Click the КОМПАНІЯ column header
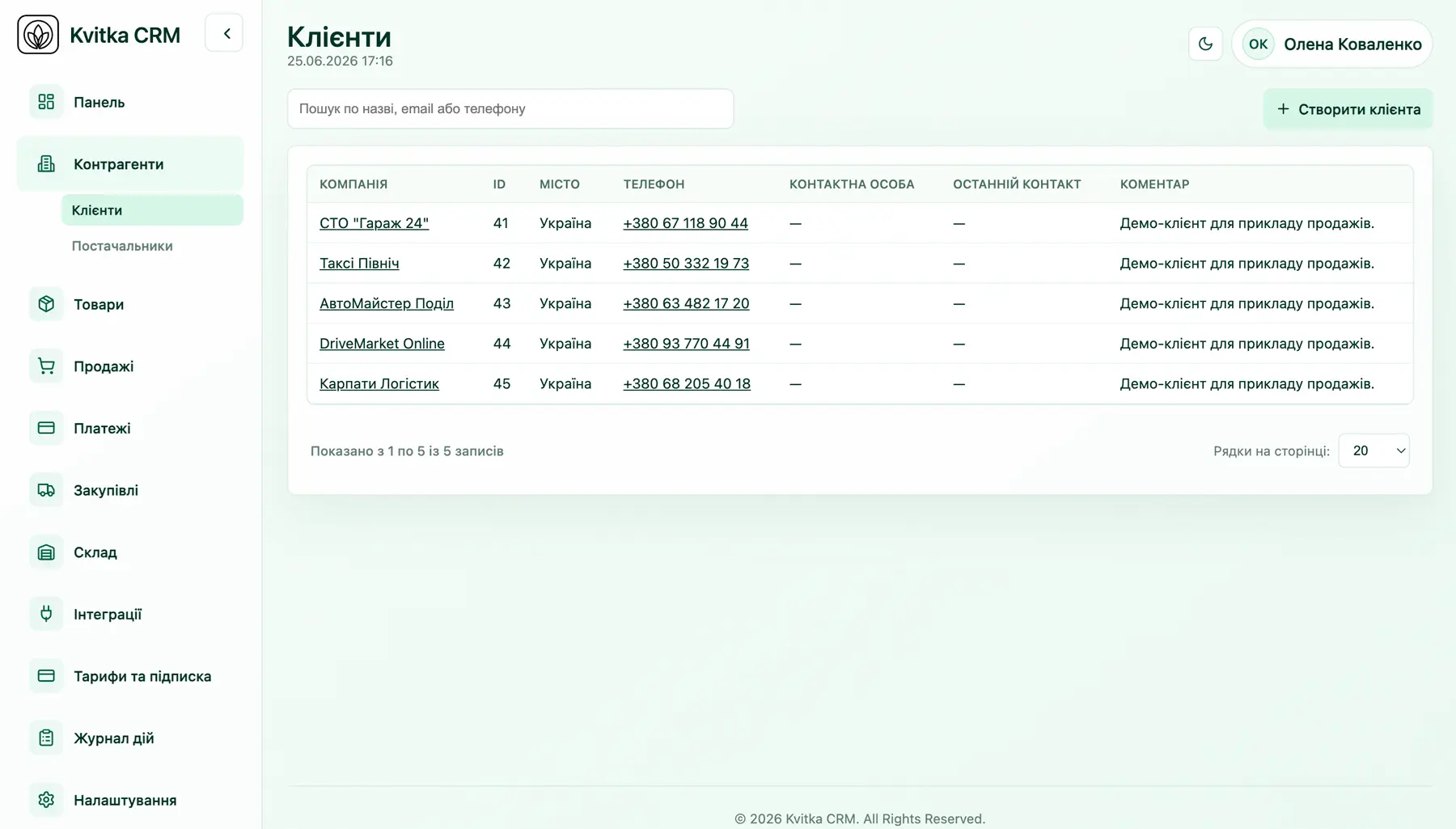This screenshot has height=829, width=1456. coord(353,184)
